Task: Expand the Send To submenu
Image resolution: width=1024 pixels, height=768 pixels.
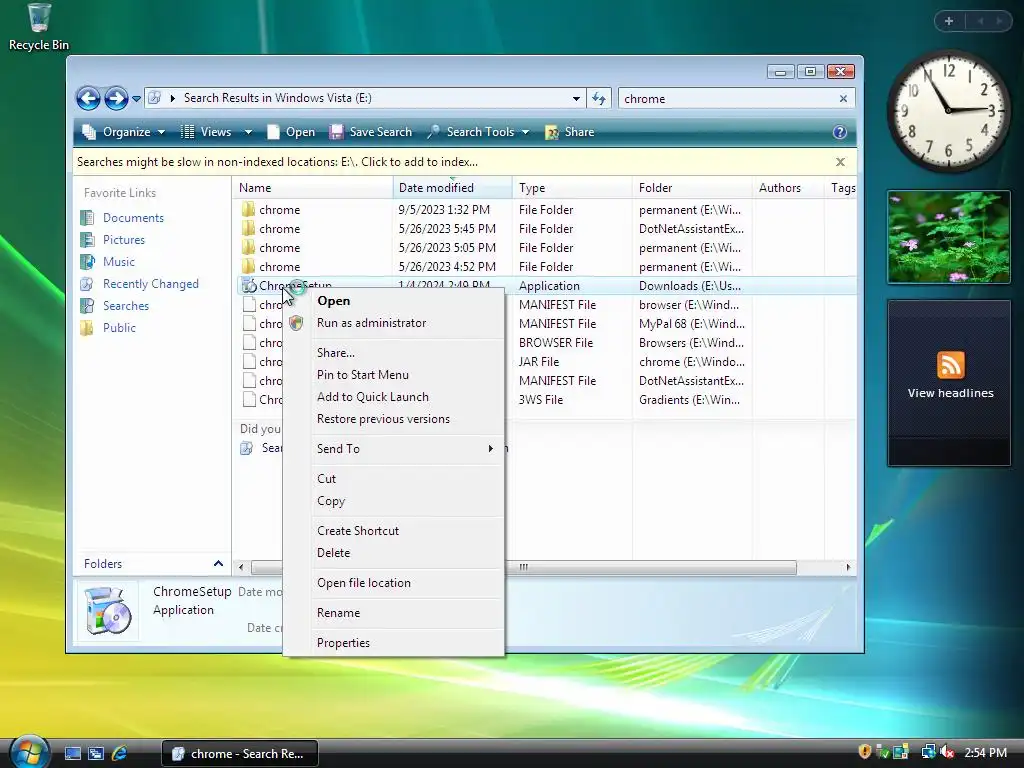Action: tap(394, 449)
